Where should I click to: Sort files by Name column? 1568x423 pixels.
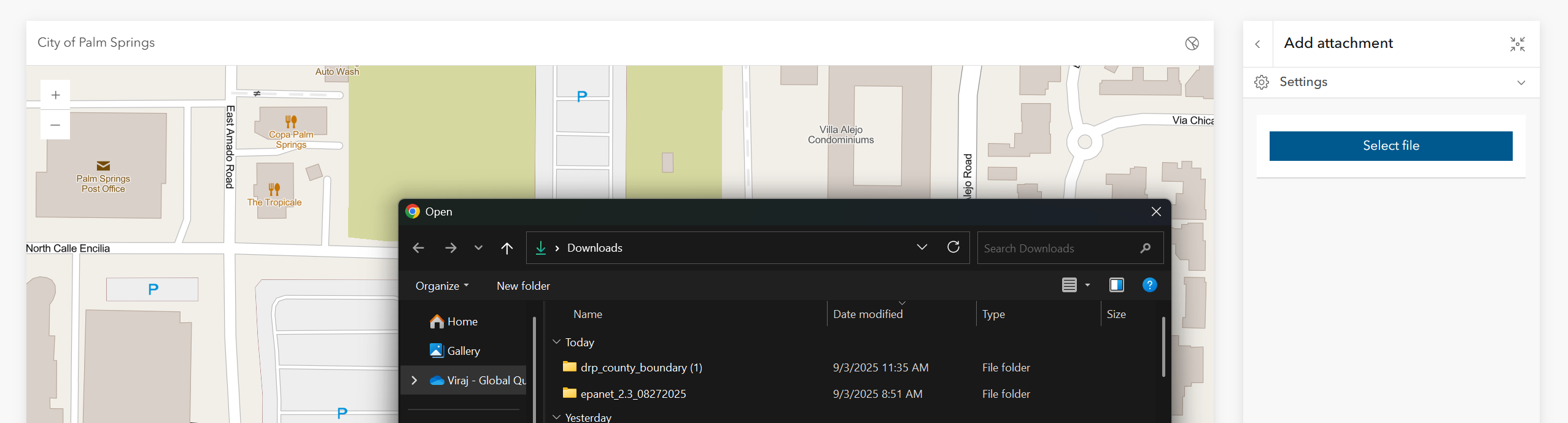point(588,314)
